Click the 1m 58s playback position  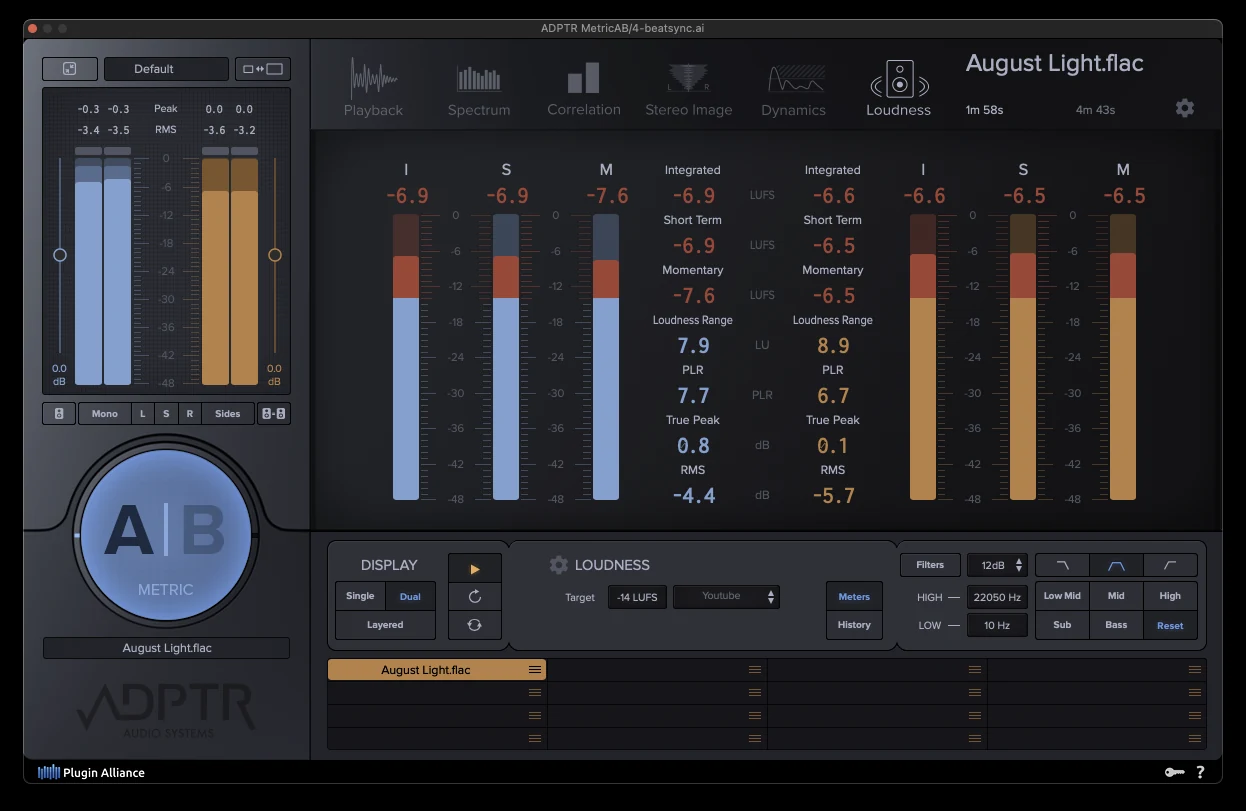(x=985, y=110)
